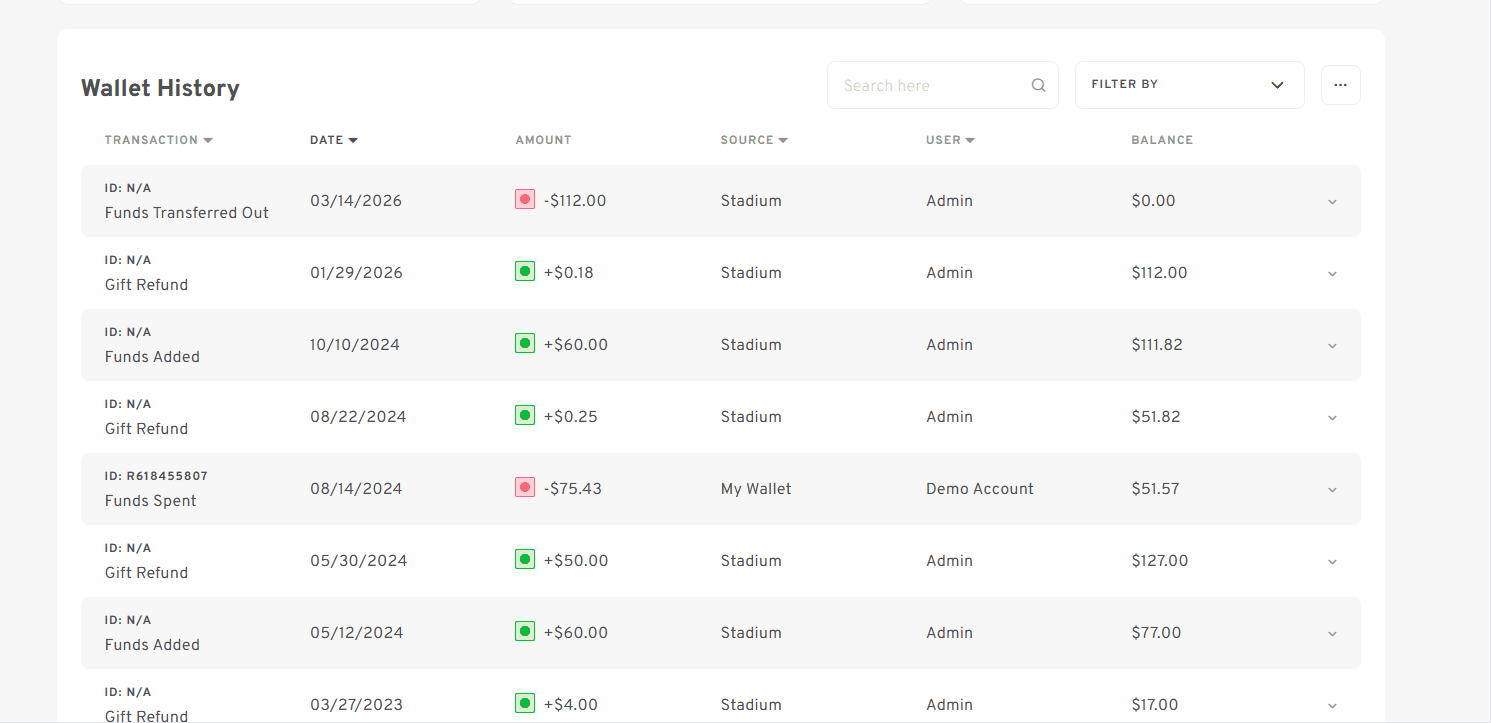
Task: Click the green icon next to +$50.00
Action: coord(524,559)
